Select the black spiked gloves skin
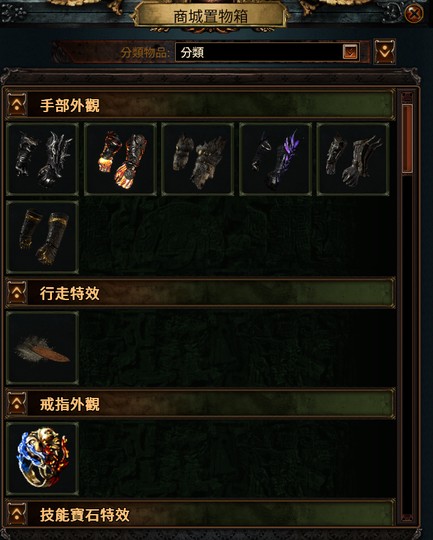Image resolution: width=433 pixels, height=540 pixels. (x=42, y=159)
